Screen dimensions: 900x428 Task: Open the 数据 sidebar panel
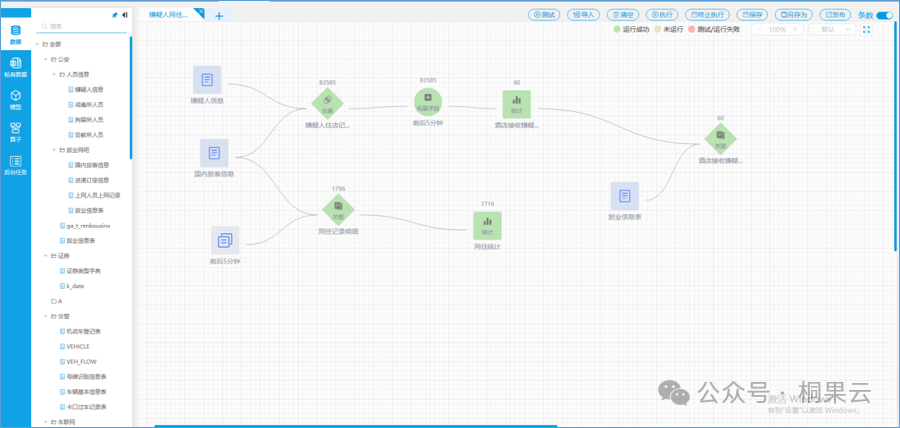click(x=15, y=35)
